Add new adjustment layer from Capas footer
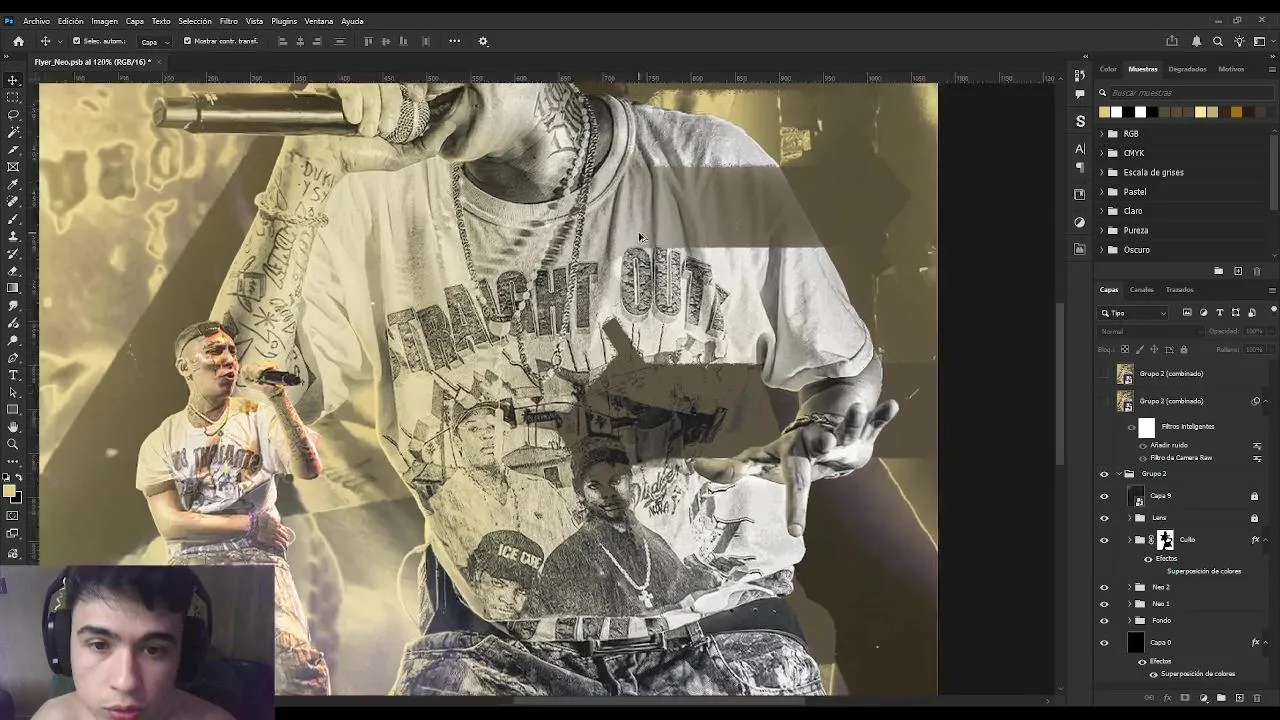The width and height of the screenshot is (1280, 720). (x=1203, y=698)
